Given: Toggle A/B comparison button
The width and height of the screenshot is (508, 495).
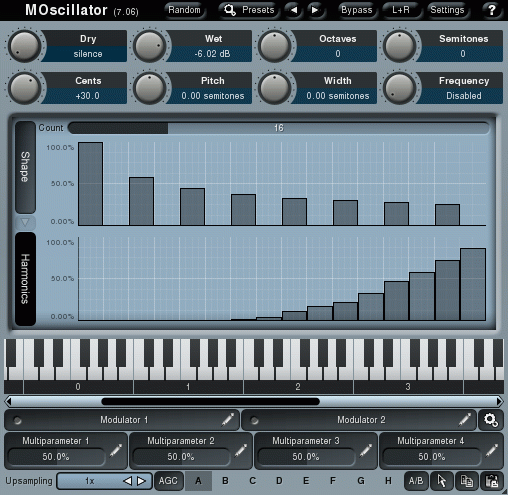Looking at the screenshot, I should pyautogui.click(x=416, y=481).
